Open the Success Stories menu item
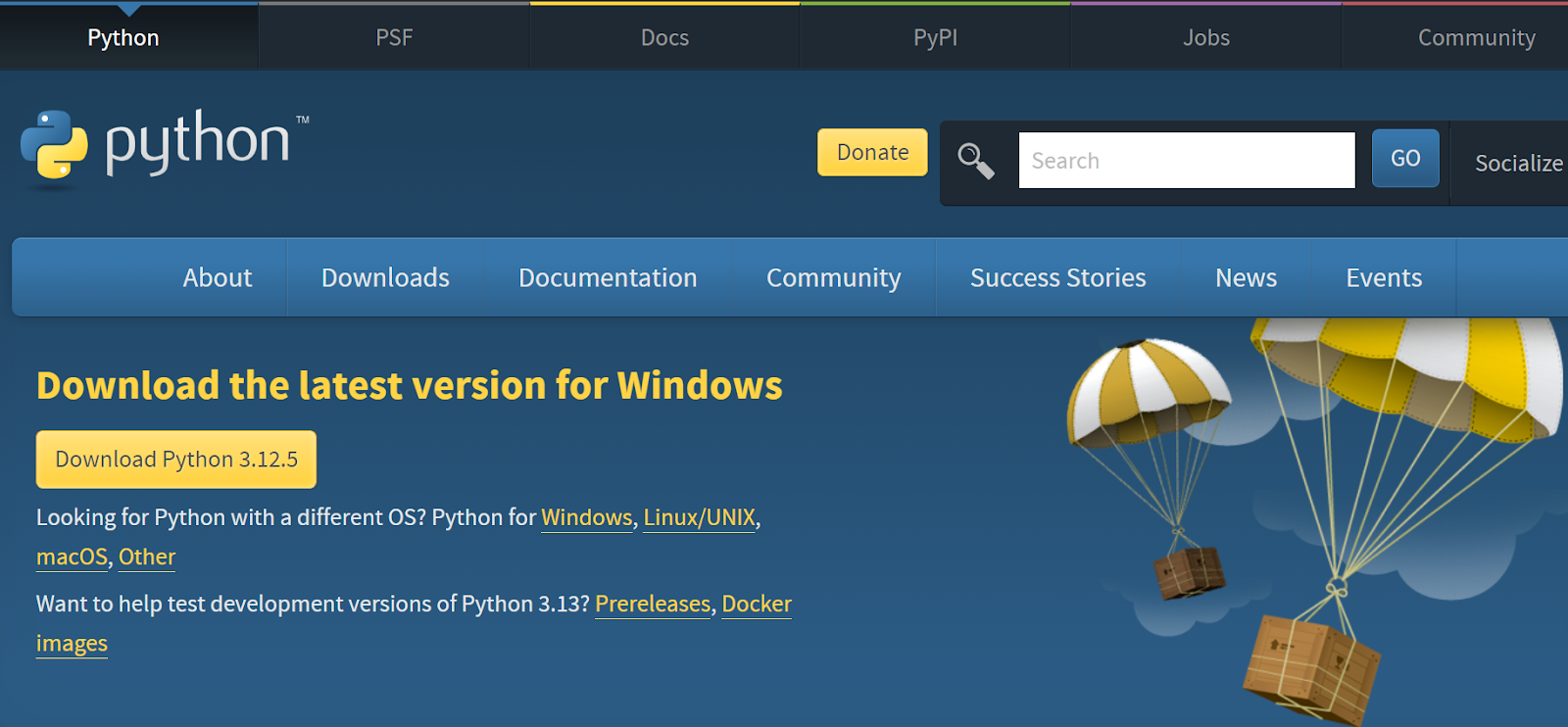The height and width of the screenshot is (727, 1568). [1057, 277]
